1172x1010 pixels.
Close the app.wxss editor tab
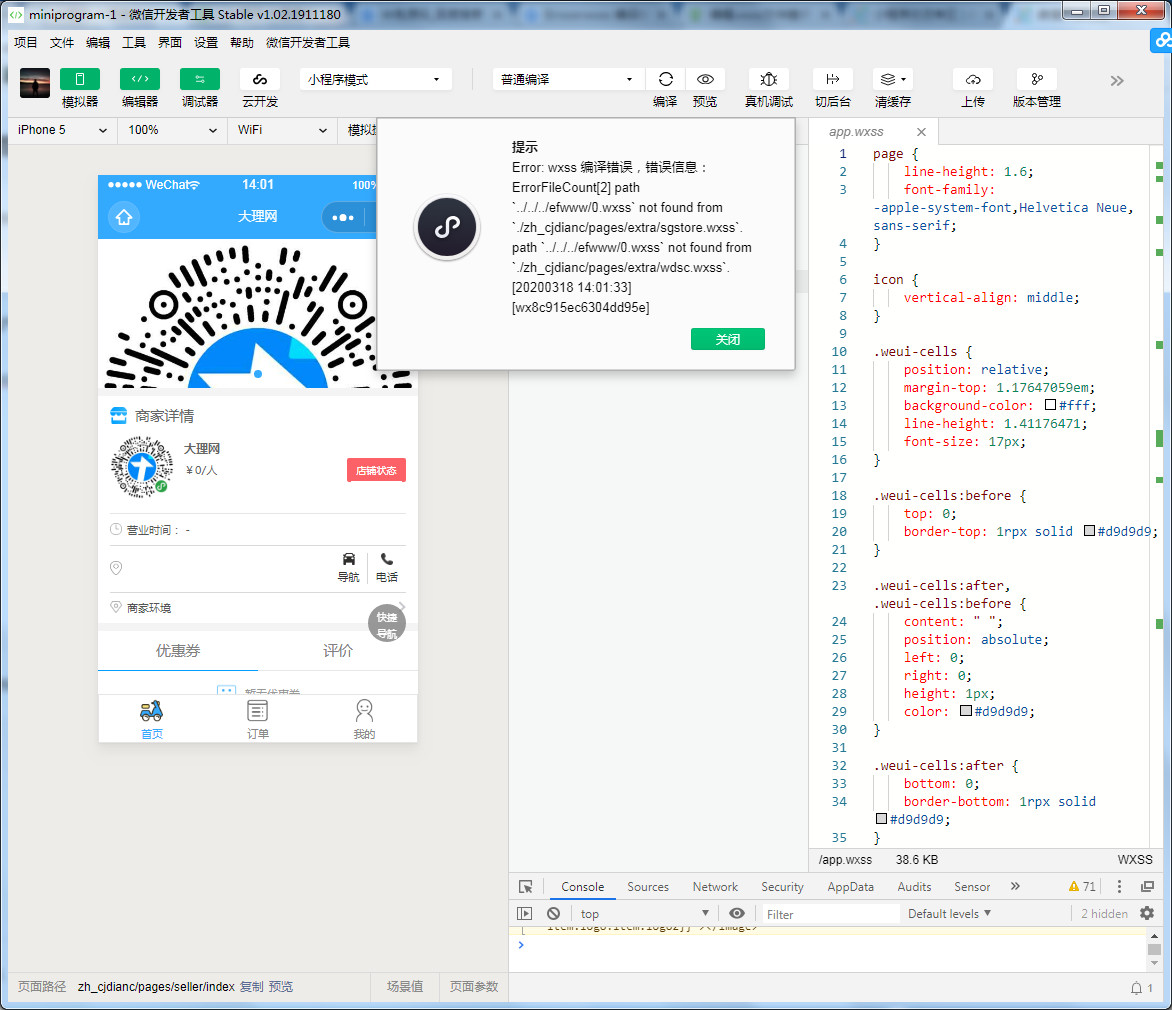point(922,132)
